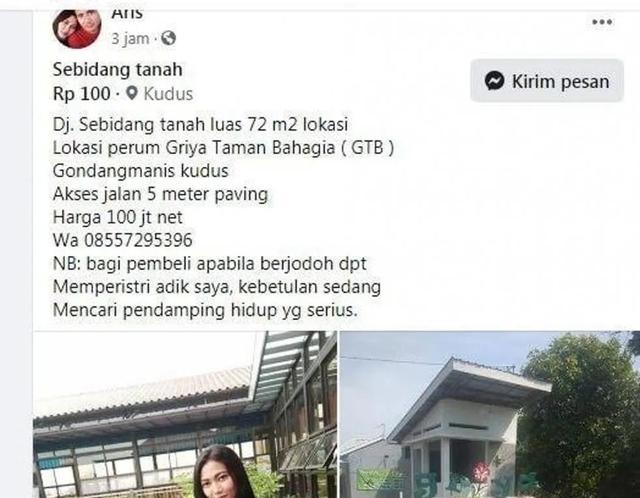The width and height of the screenshot is (640, 498).
Task: Open the poster's profile name link
Action: pyautogui.click(x=127, y=13)
